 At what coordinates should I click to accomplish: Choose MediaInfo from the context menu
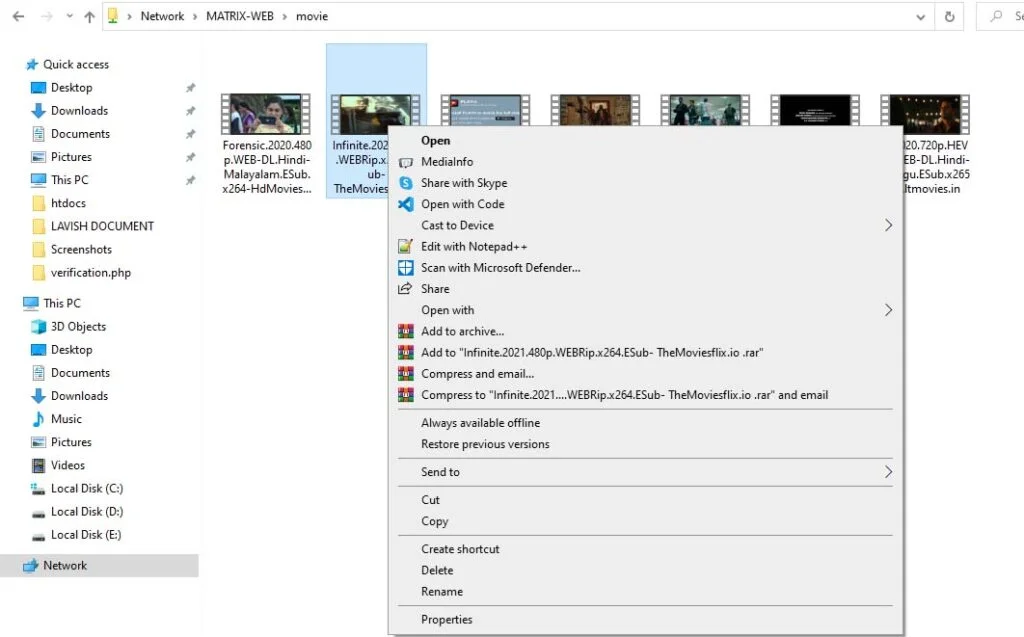click(x=447, y=162)
